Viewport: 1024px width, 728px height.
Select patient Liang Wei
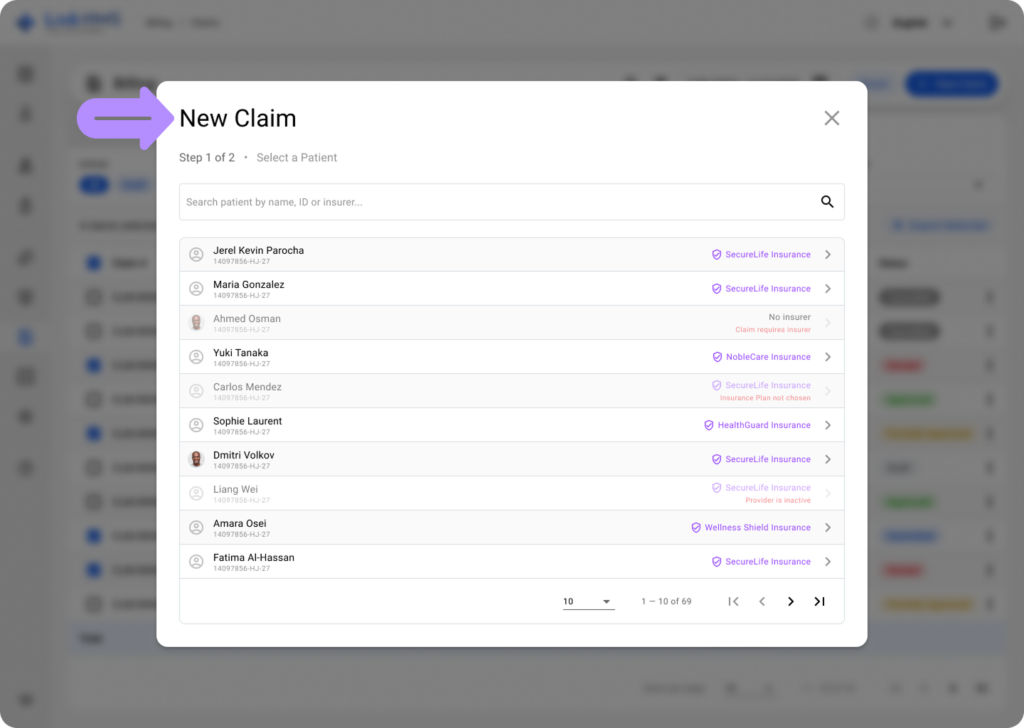pyautogui.click(x=511, y=494)
